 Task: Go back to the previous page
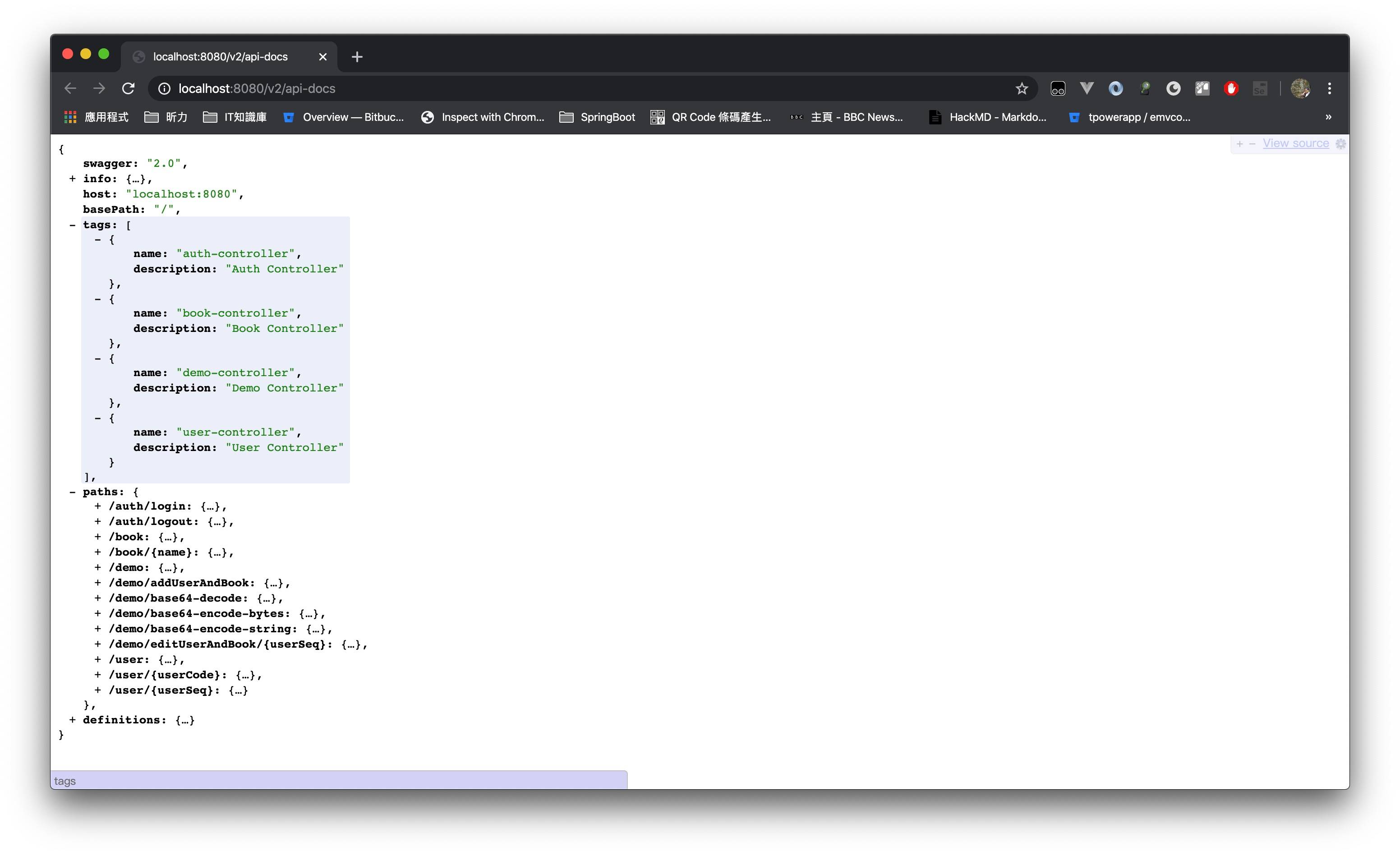point(70,88)
